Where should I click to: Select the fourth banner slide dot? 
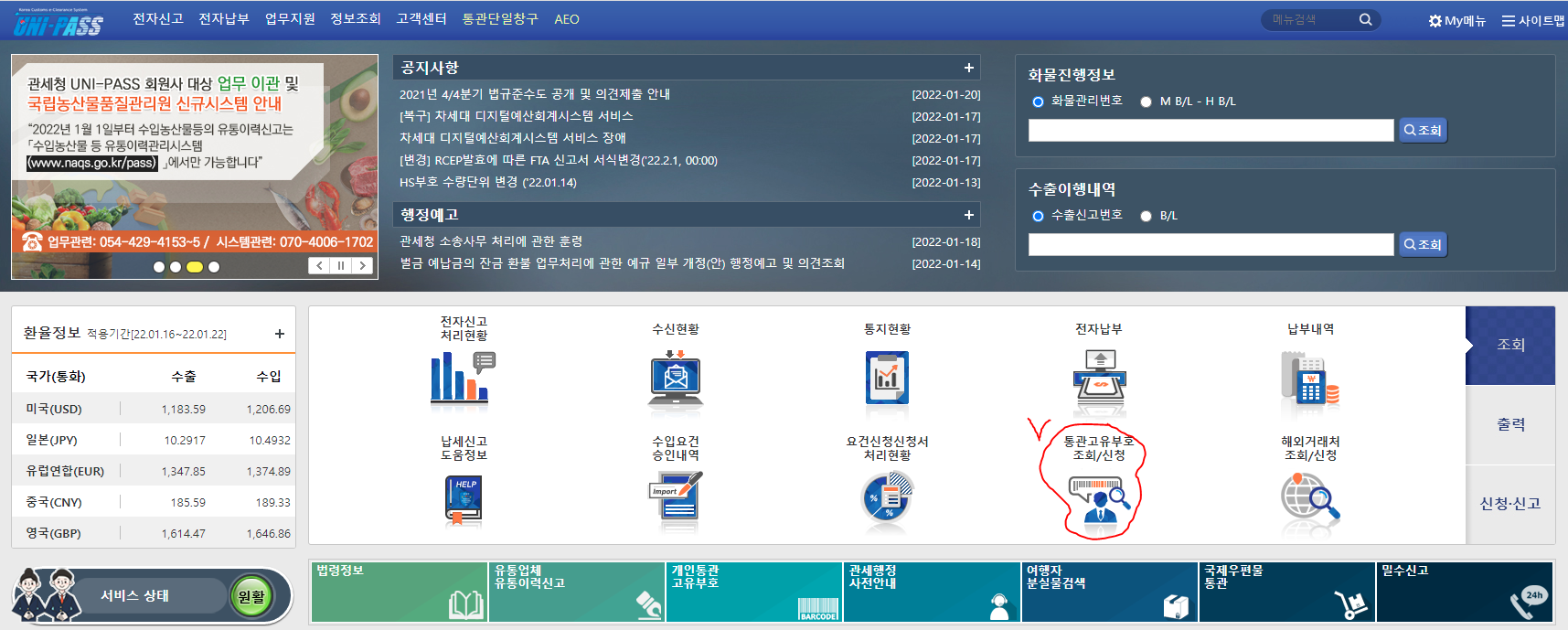click(x=214, y=267)
